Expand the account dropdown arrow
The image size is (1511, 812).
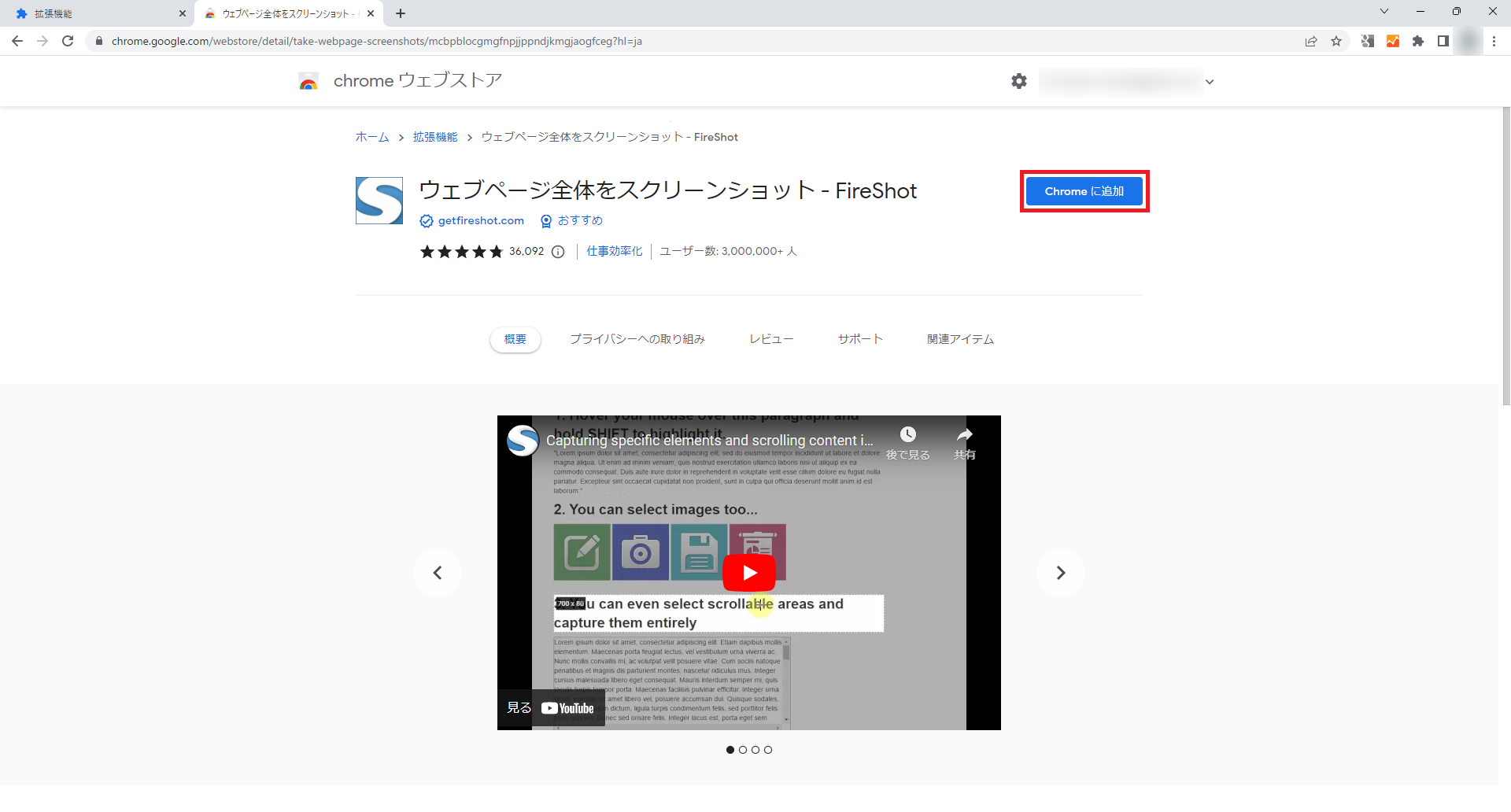[x=1210, y=82]
